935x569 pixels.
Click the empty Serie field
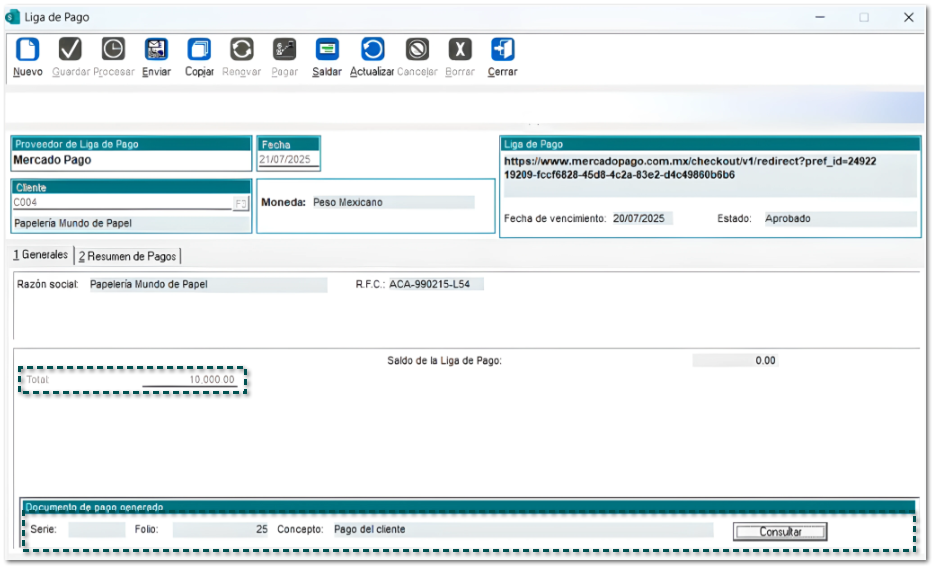point(97,529)
